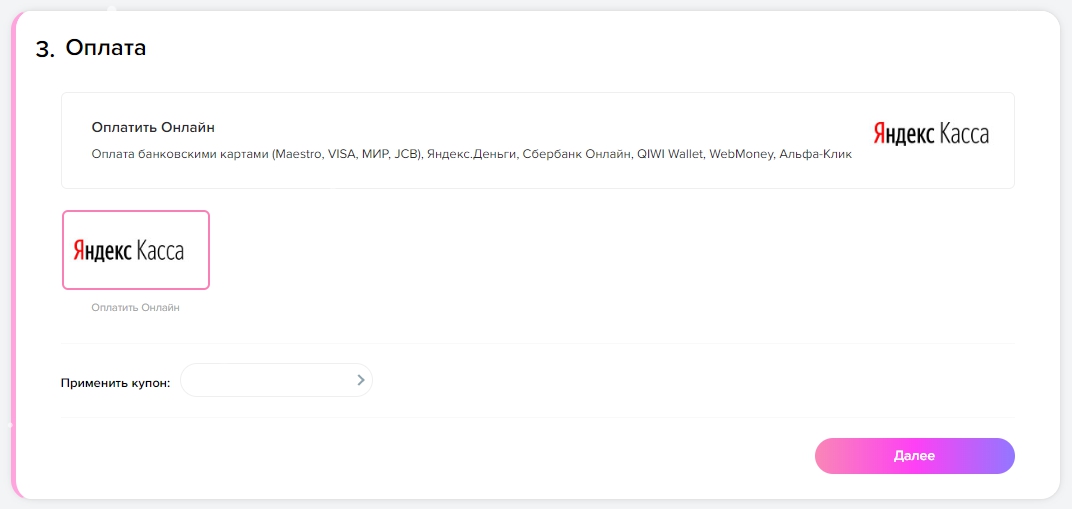The width and height of the screenshot is (1072, 509).
Task: Click the Применить купон label
Action: pyautogui.click(x=115, y=382)
